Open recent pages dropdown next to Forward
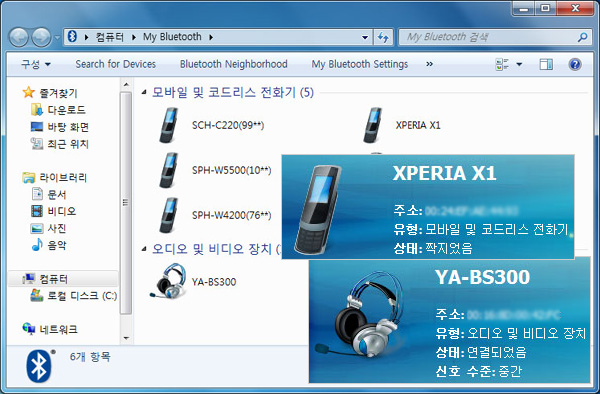 [x=57, y=37]
